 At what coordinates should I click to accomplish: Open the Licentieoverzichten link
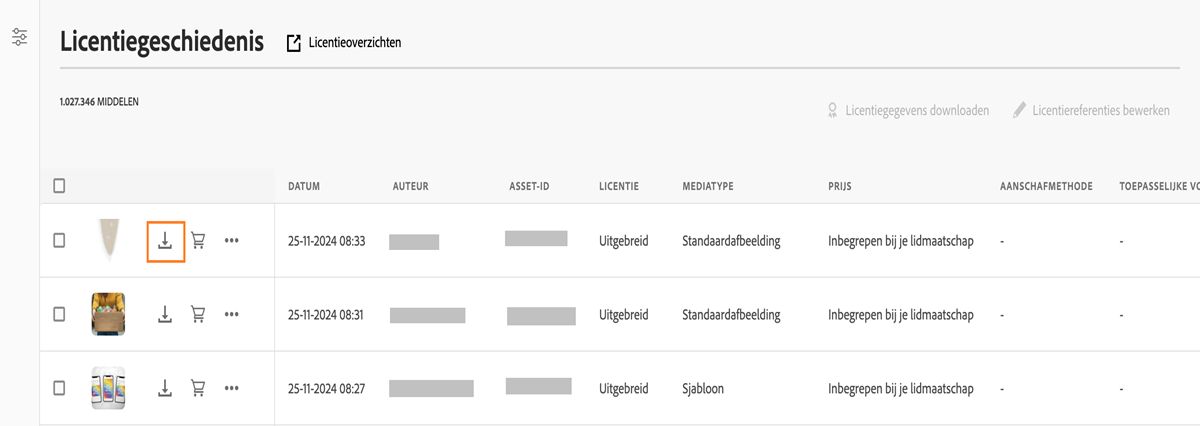[x=355, y=42]
